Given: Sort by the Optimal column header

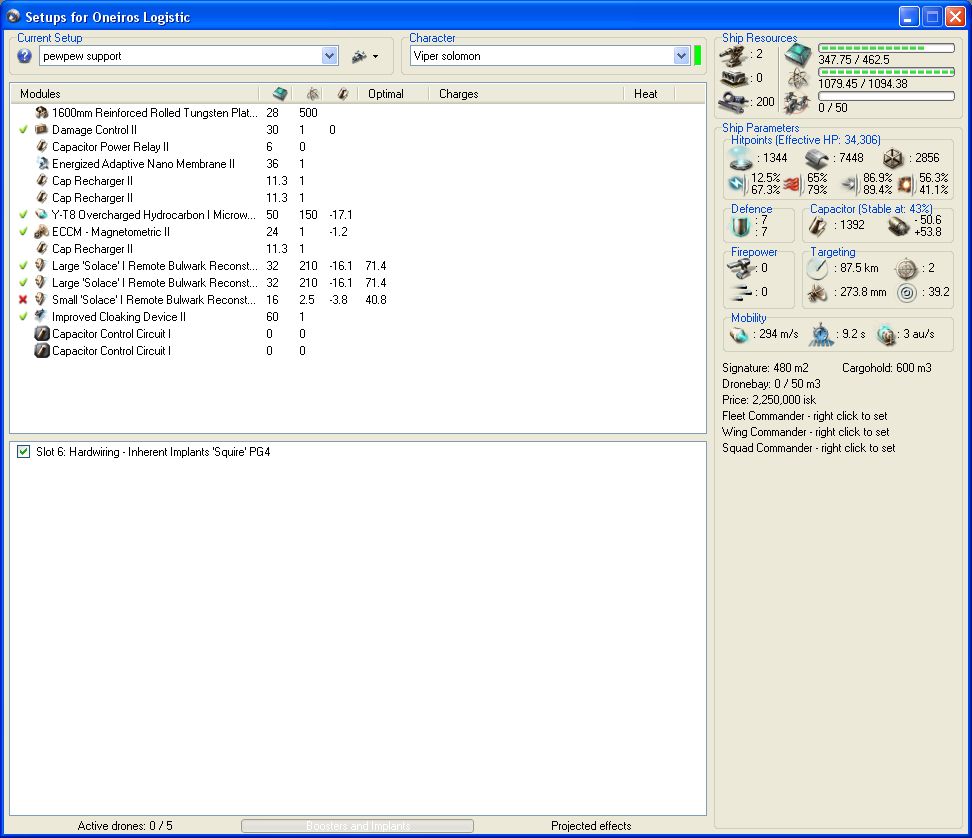Looking at the screenshot, I should click(x=386, y=93).
